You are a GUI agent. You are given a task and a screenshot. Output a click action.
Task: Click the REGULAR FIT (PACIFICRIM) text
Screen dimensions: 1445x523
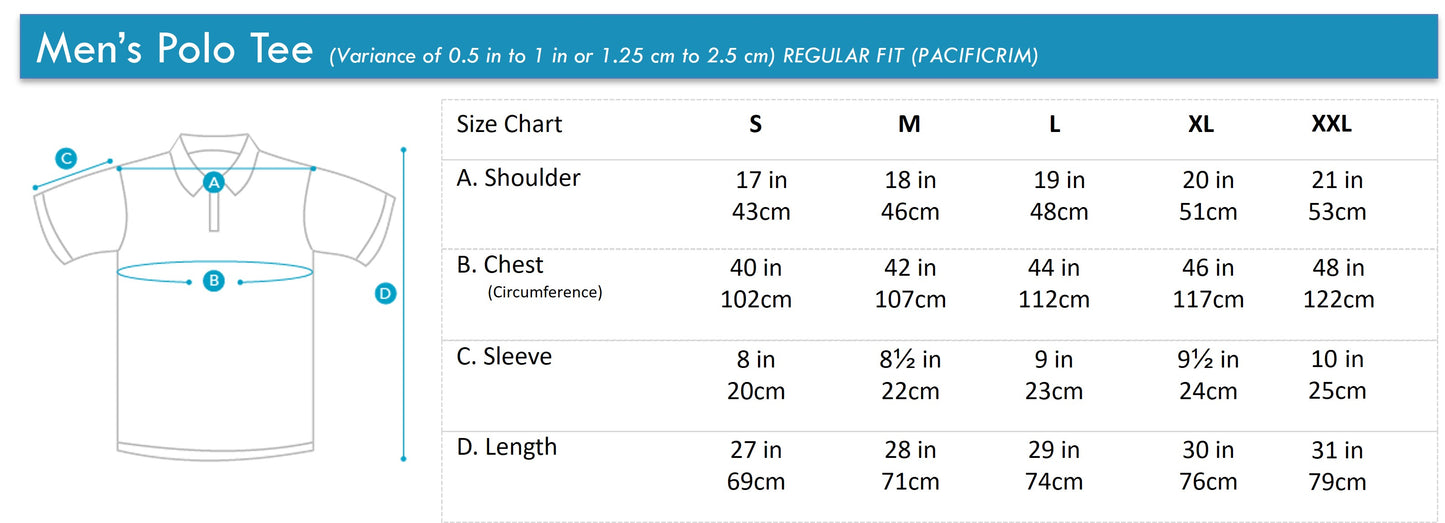910,55
